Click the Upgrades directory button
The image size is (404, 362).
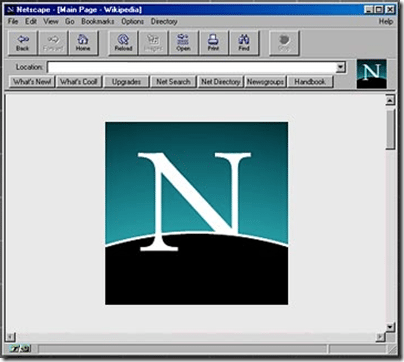coord(126,82)
